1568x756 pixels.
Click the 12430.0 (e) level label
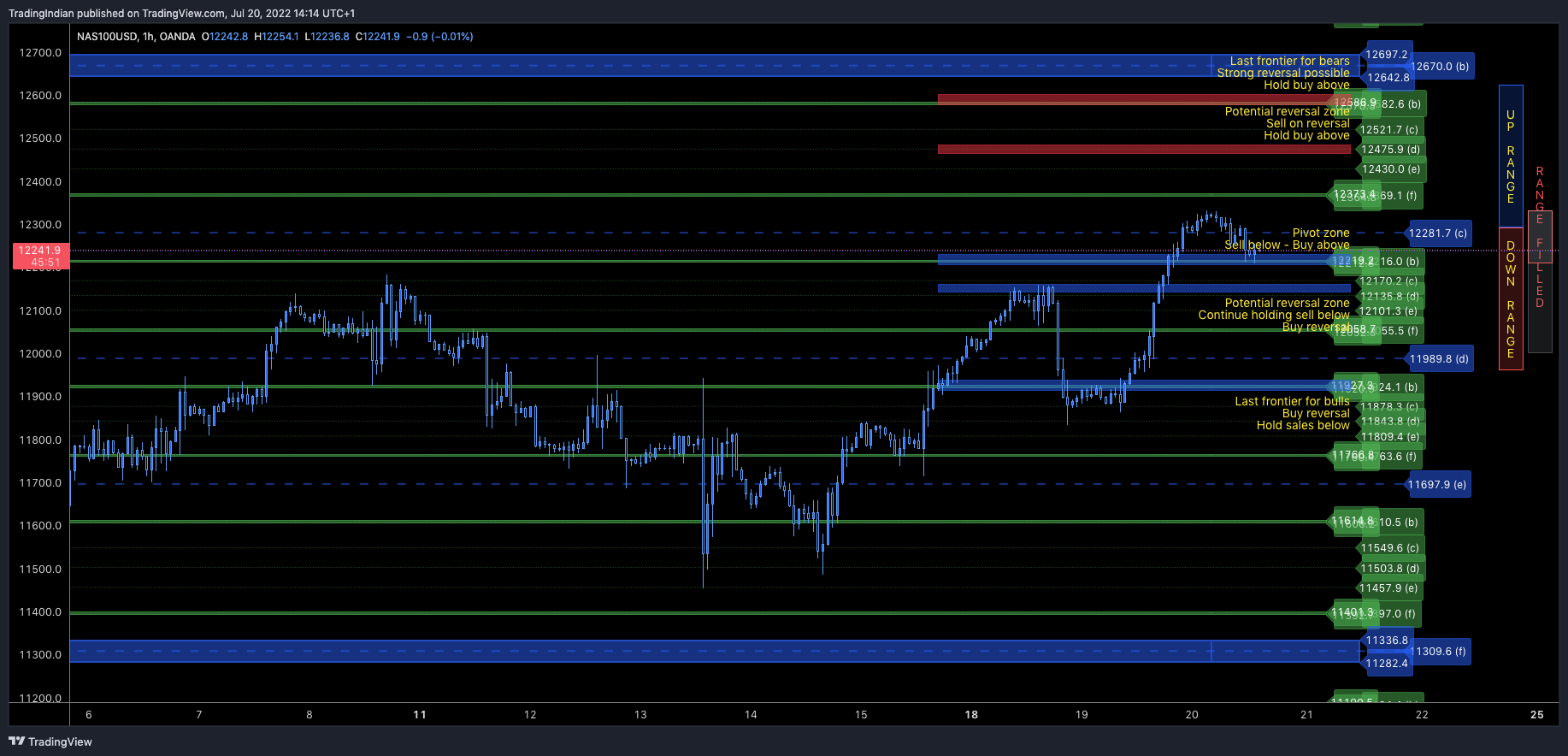point(1392,169)
